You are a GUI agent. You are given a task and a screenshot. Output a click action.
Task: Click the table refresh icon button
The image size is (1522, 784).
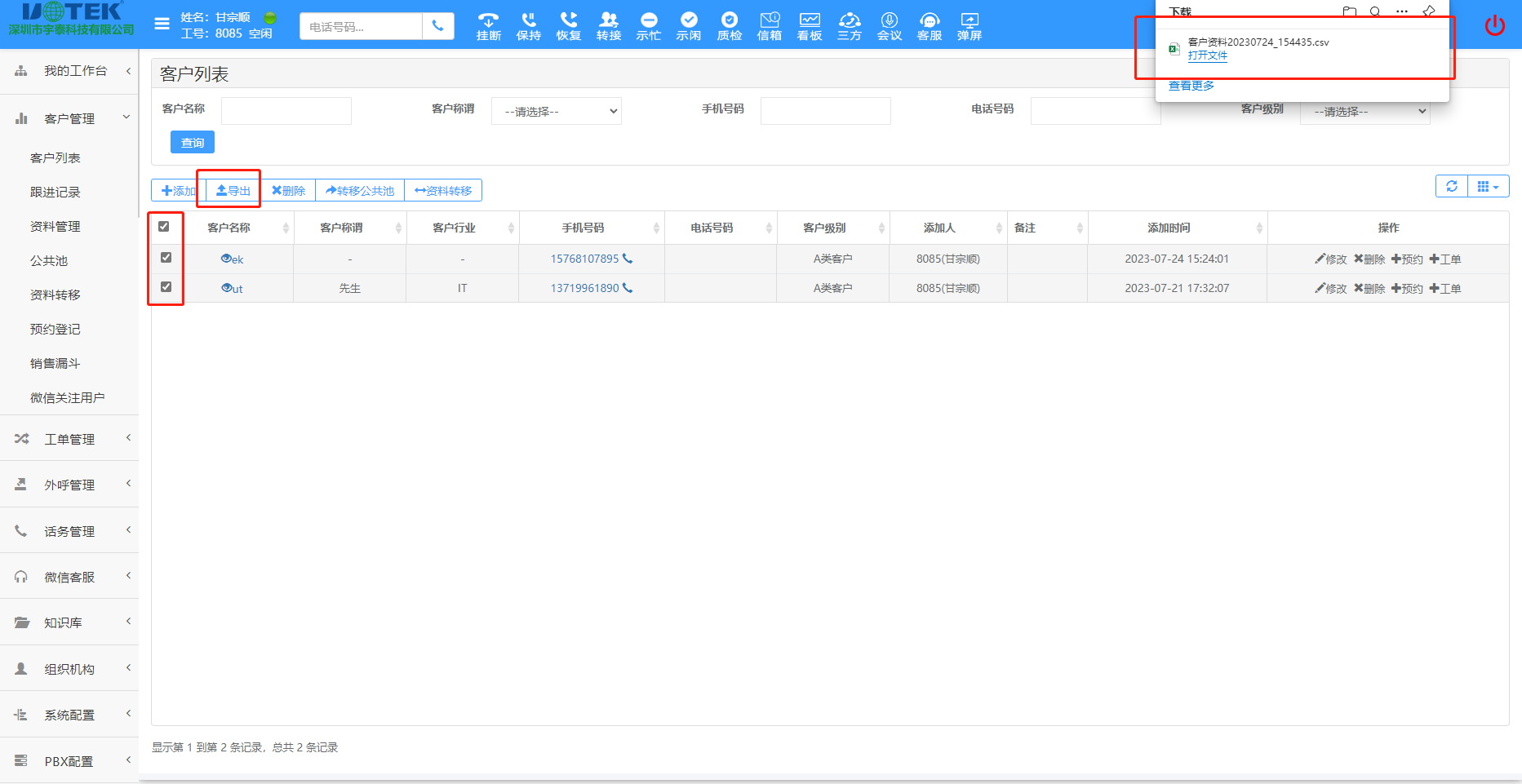click(1451, 186)
